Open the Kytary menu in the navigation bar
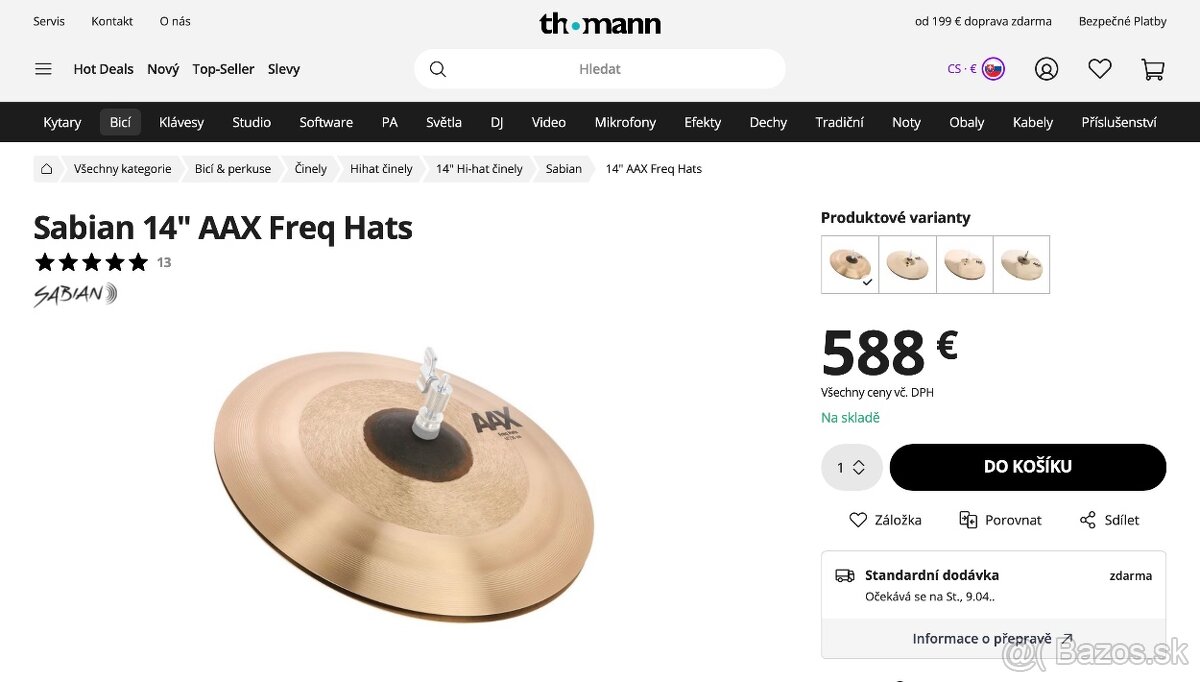The width and height of the screenshot is (1200, 682). (62, 122)
